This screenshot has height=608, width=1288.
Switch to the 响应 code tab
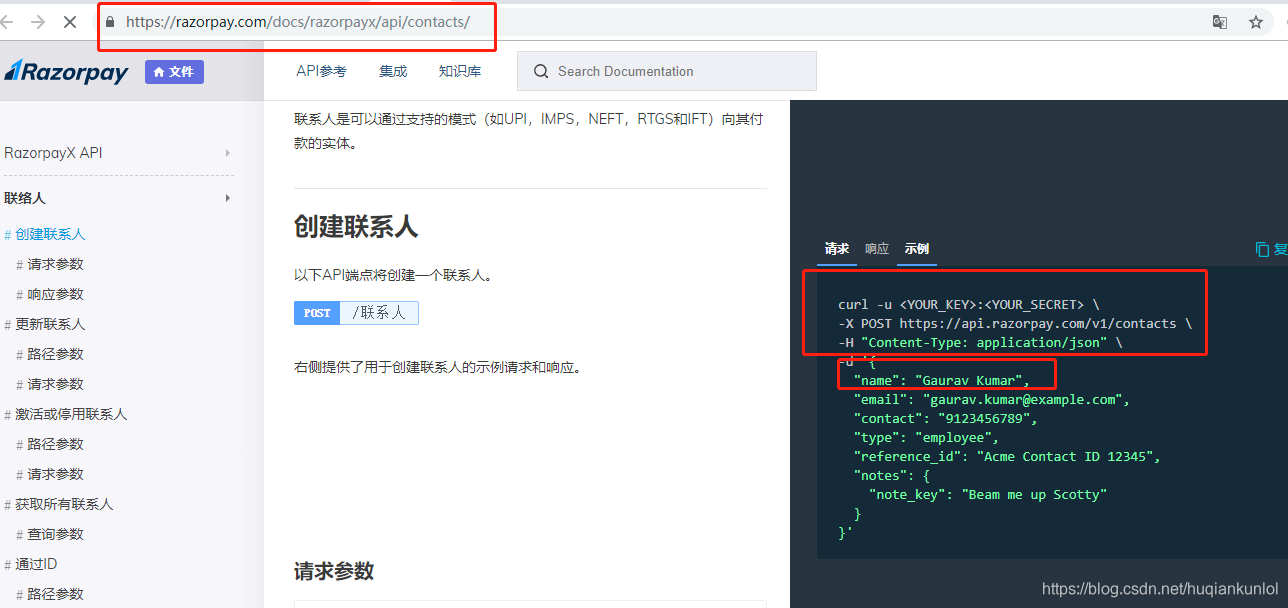point(877,249)
